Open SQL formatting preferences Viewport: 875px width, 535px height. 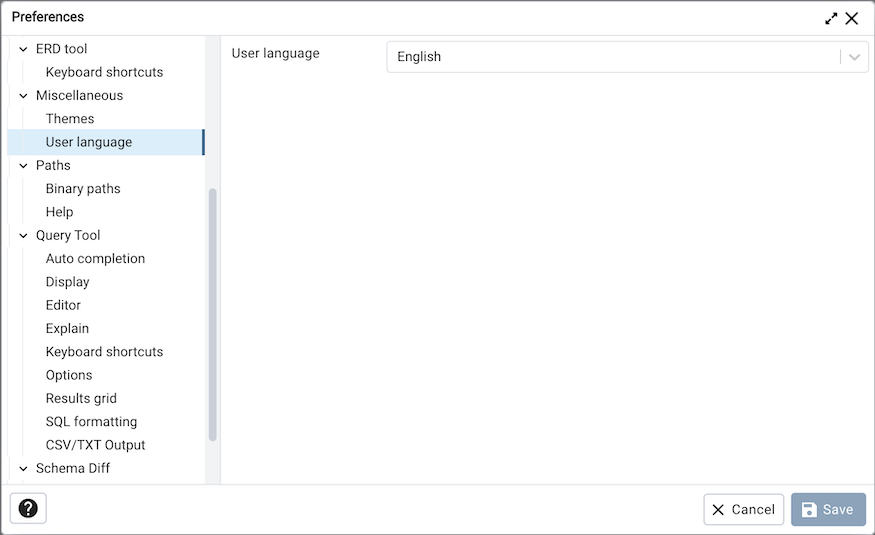pyautogui.click(x=91, y=422)
